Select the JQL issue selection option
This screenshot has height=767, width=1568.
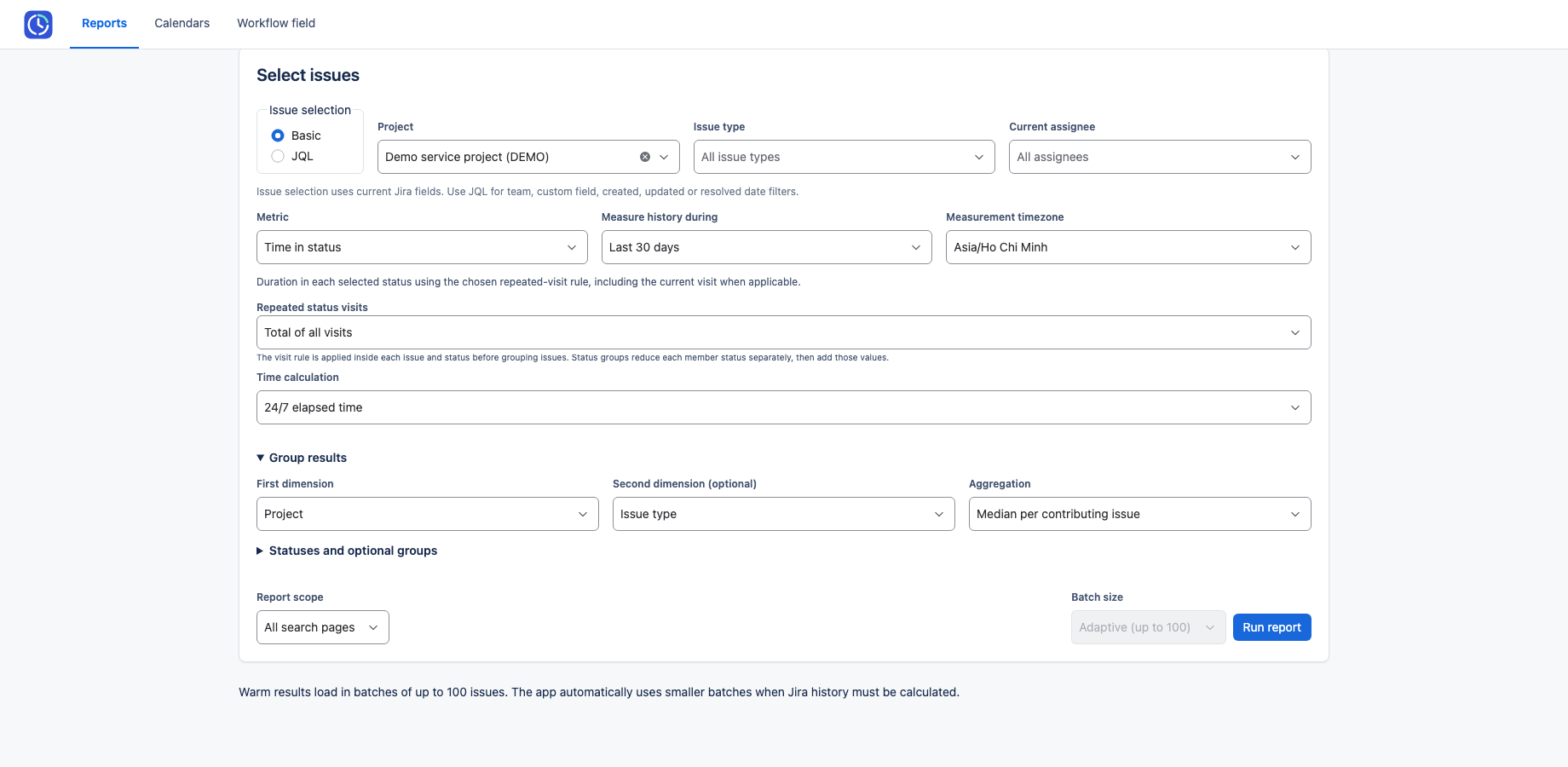tap(278, 156)
